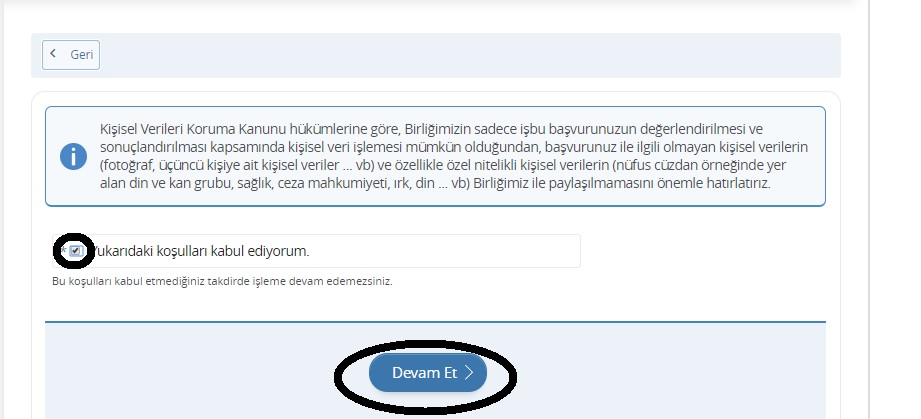The image size is (921, 419).
Task: Go back with the Geri button
Action: click(x=71, y=55)
